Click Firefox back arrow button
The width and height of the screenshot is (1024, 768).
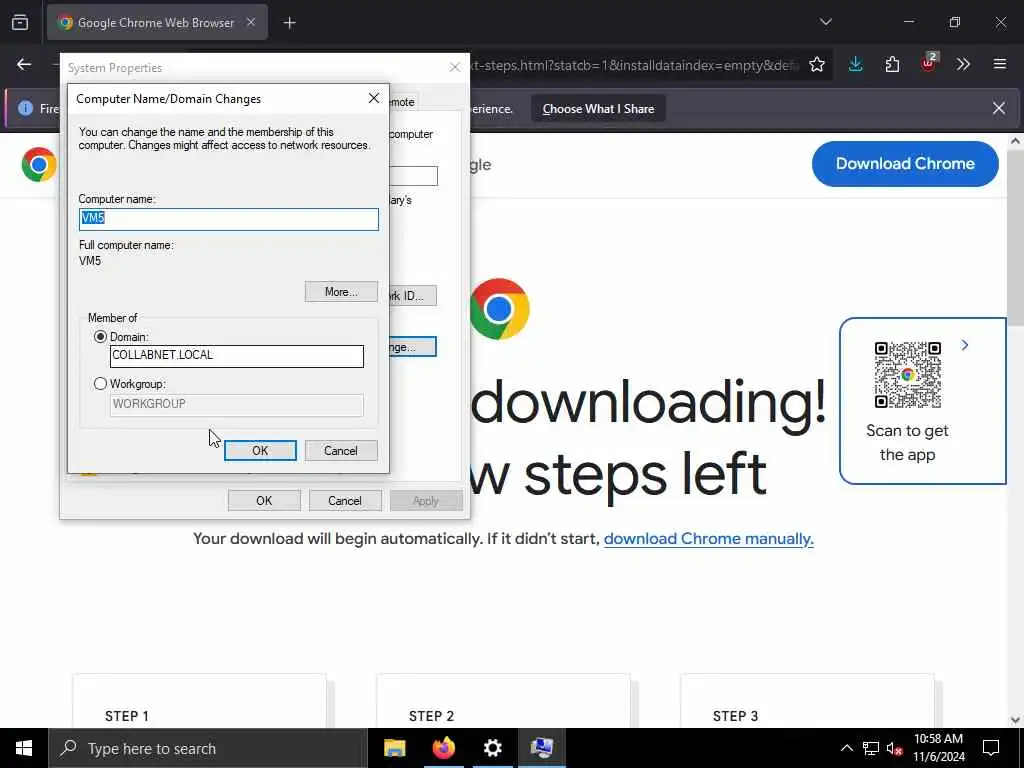pyautogui.click(x=24, y=64)
